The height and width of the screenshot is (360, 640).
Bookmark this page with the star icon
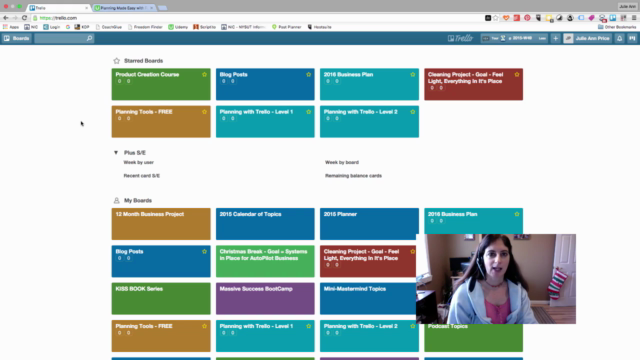(496, 18)
